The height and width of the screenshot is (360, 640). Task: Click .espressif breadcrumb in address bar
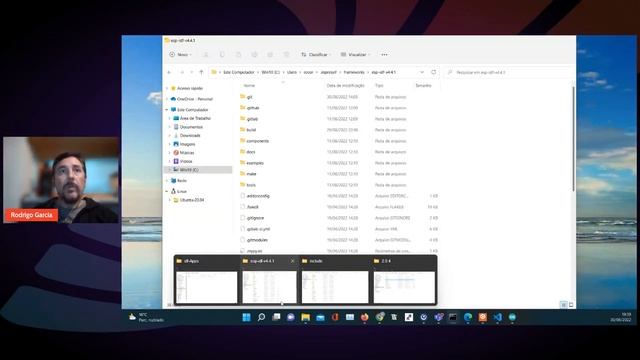click(329, 72)
